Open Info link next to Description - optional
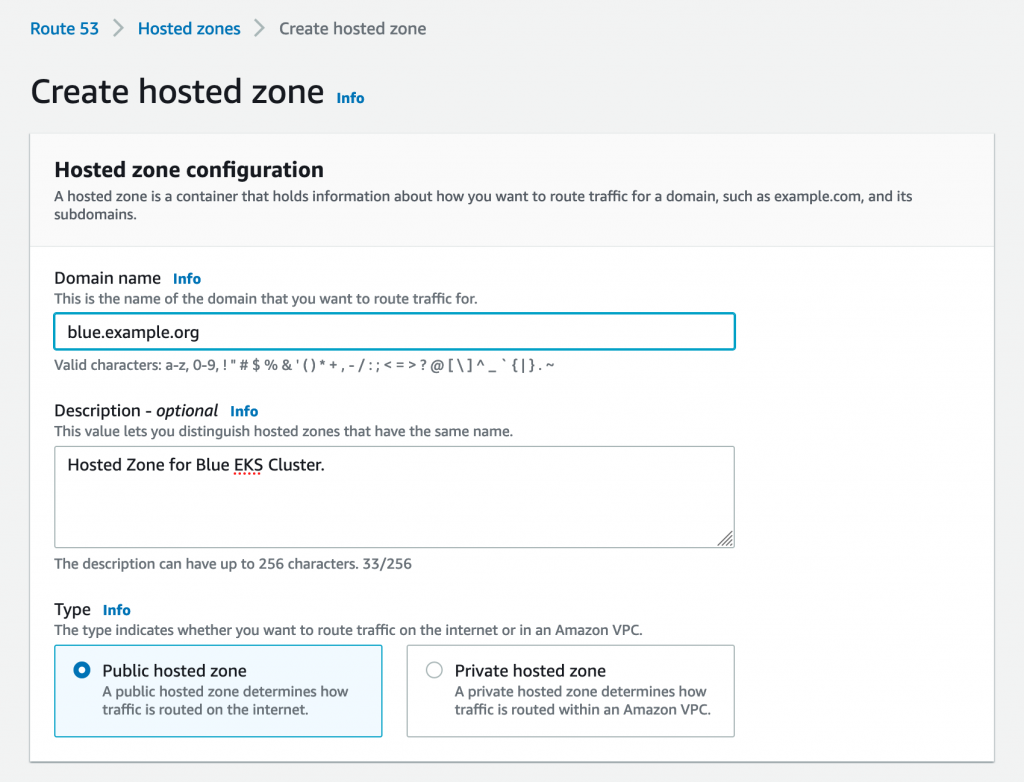 pyautogui.click(x=244, y=412)
